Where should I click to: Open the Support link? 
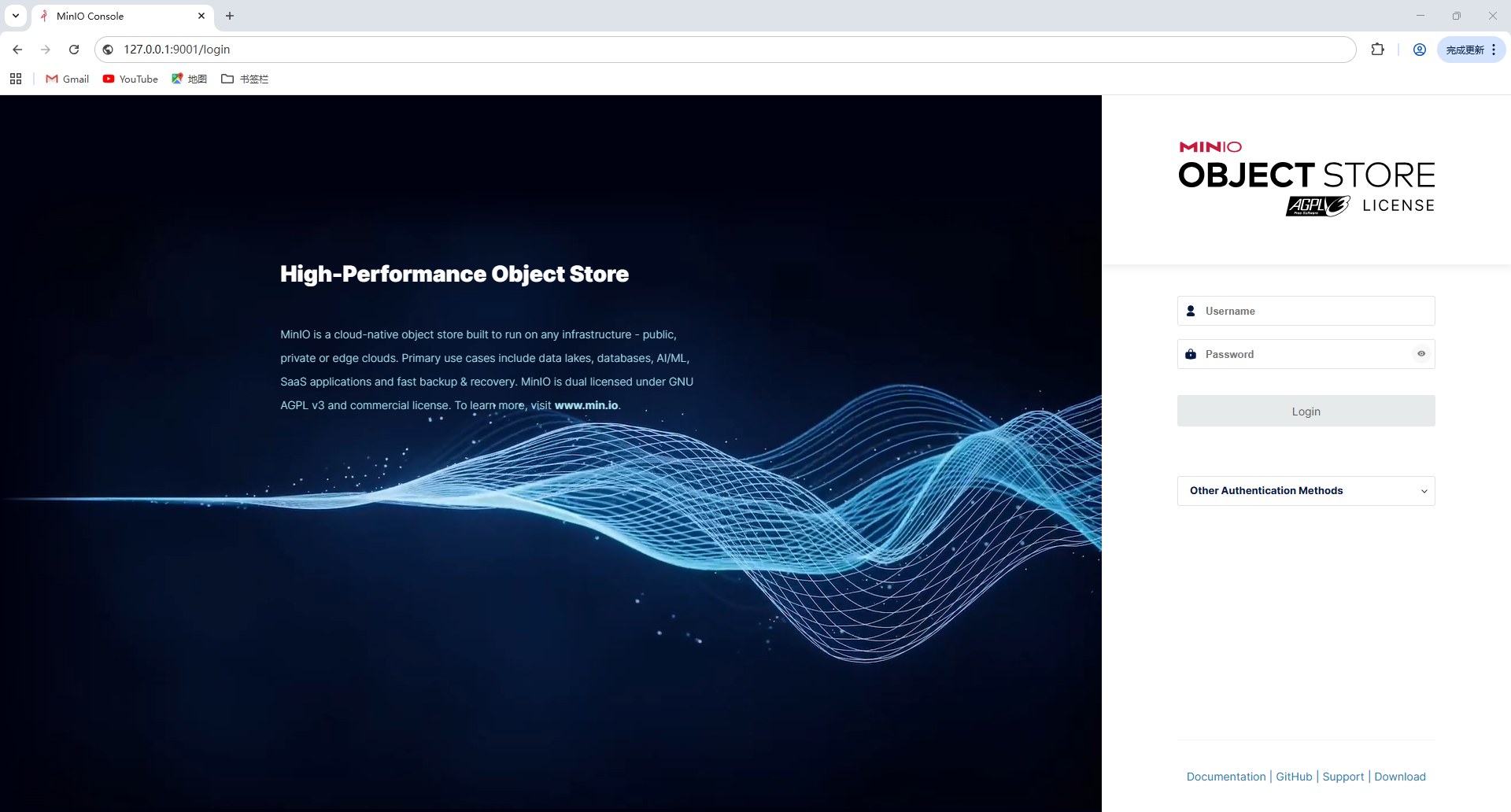pyautogui.click(x=1343, y=777)
